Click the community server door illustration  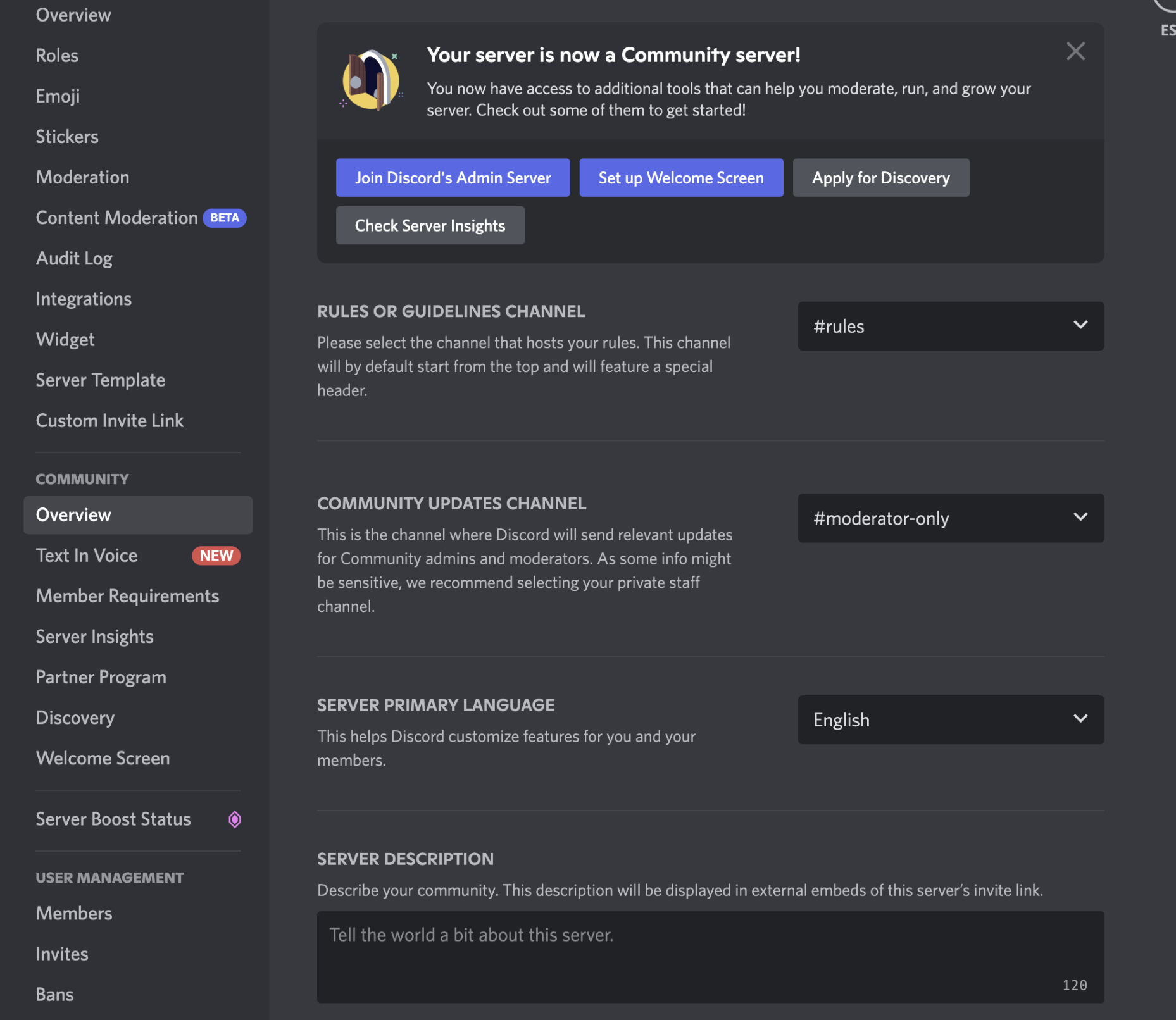click(372, 80)
